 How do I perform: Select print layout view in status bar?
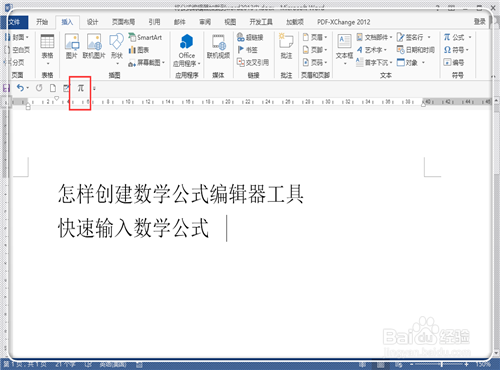(381, 365)
